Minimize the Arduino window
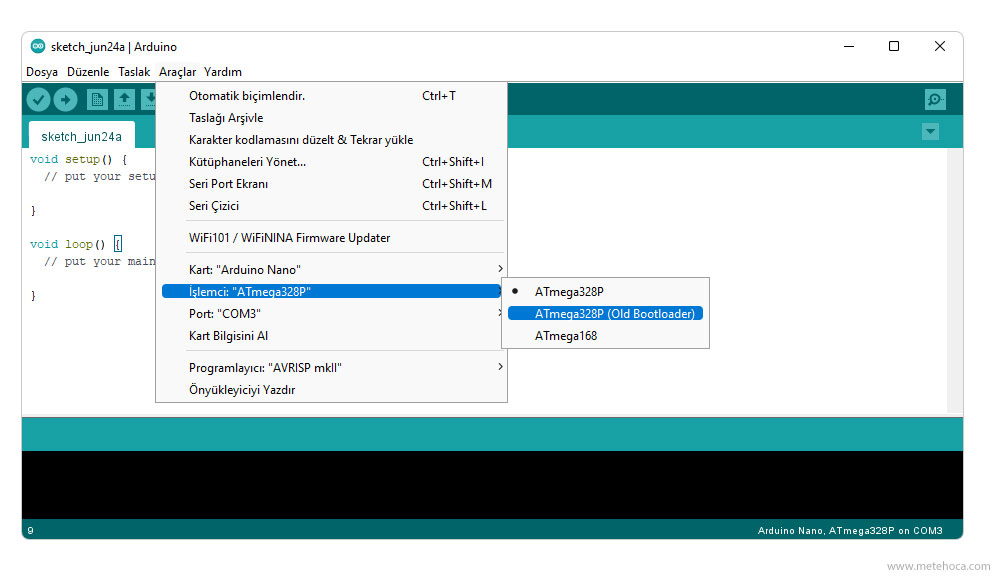 tap(849, 47)
